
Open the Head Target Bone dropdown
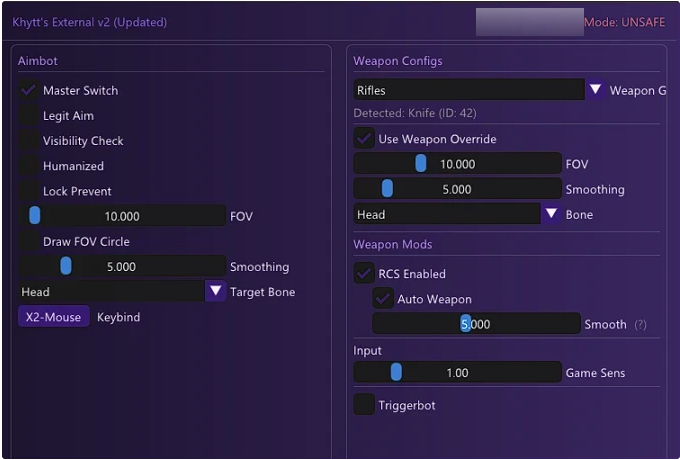[111, 292]
